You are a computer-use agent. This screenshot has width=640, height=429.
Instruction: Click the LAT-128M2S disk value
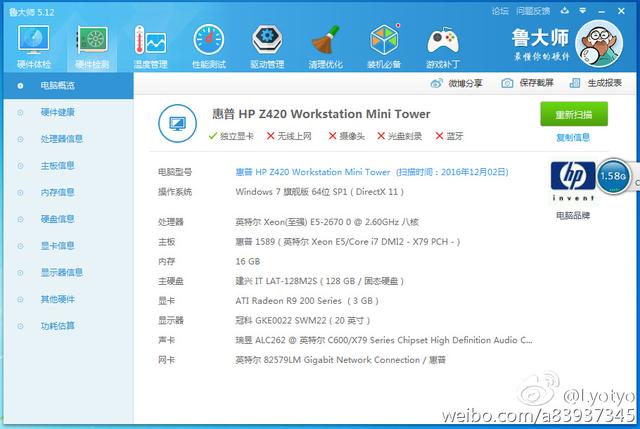[320, 281]
